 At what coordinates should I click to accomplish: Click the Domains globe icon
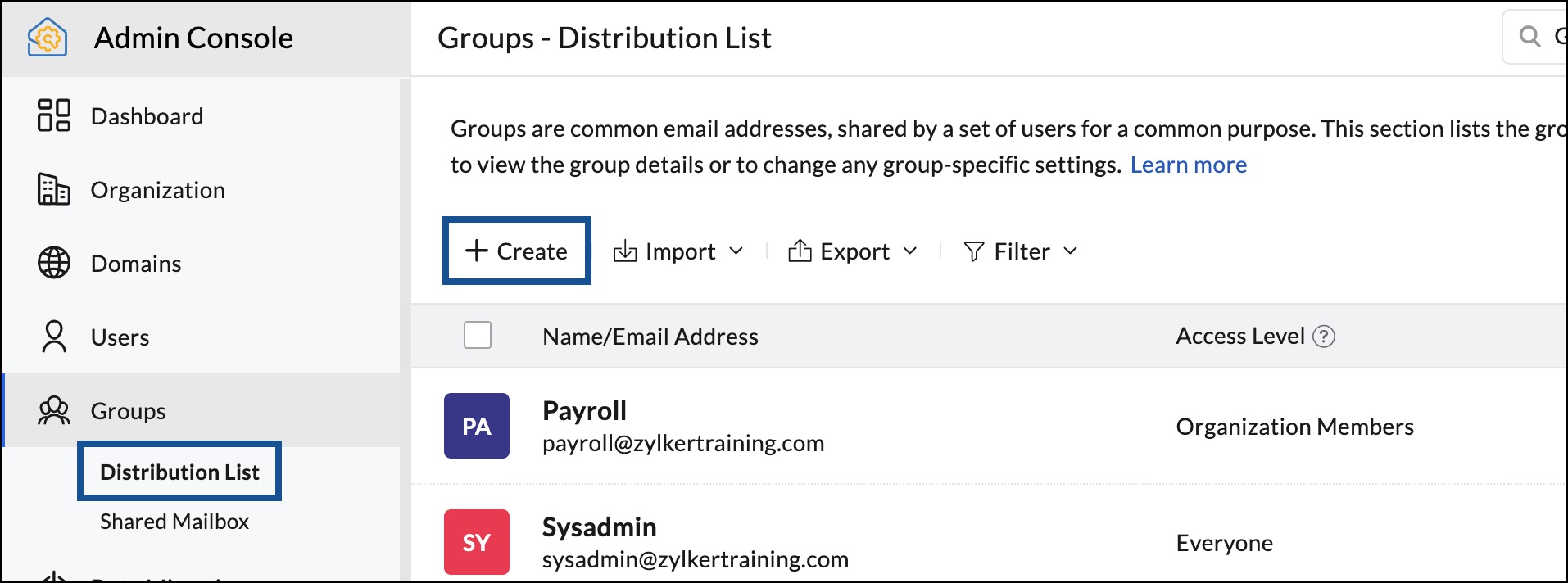pyautogui.click(x=54, y=263)
